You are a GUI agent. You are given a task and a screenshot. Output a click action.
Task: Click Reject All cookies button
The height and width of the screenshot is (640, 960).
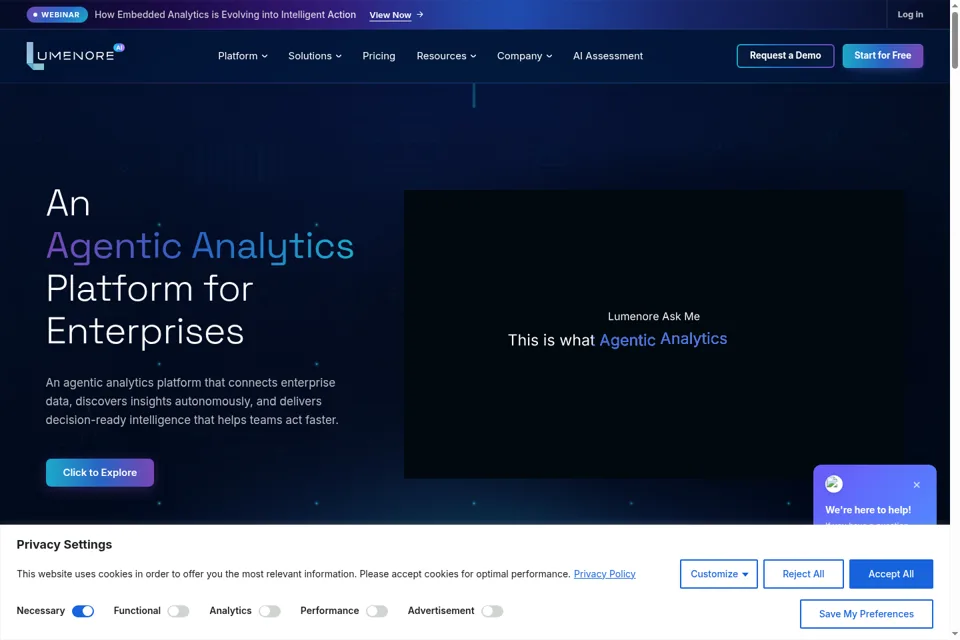coord(803,574)
